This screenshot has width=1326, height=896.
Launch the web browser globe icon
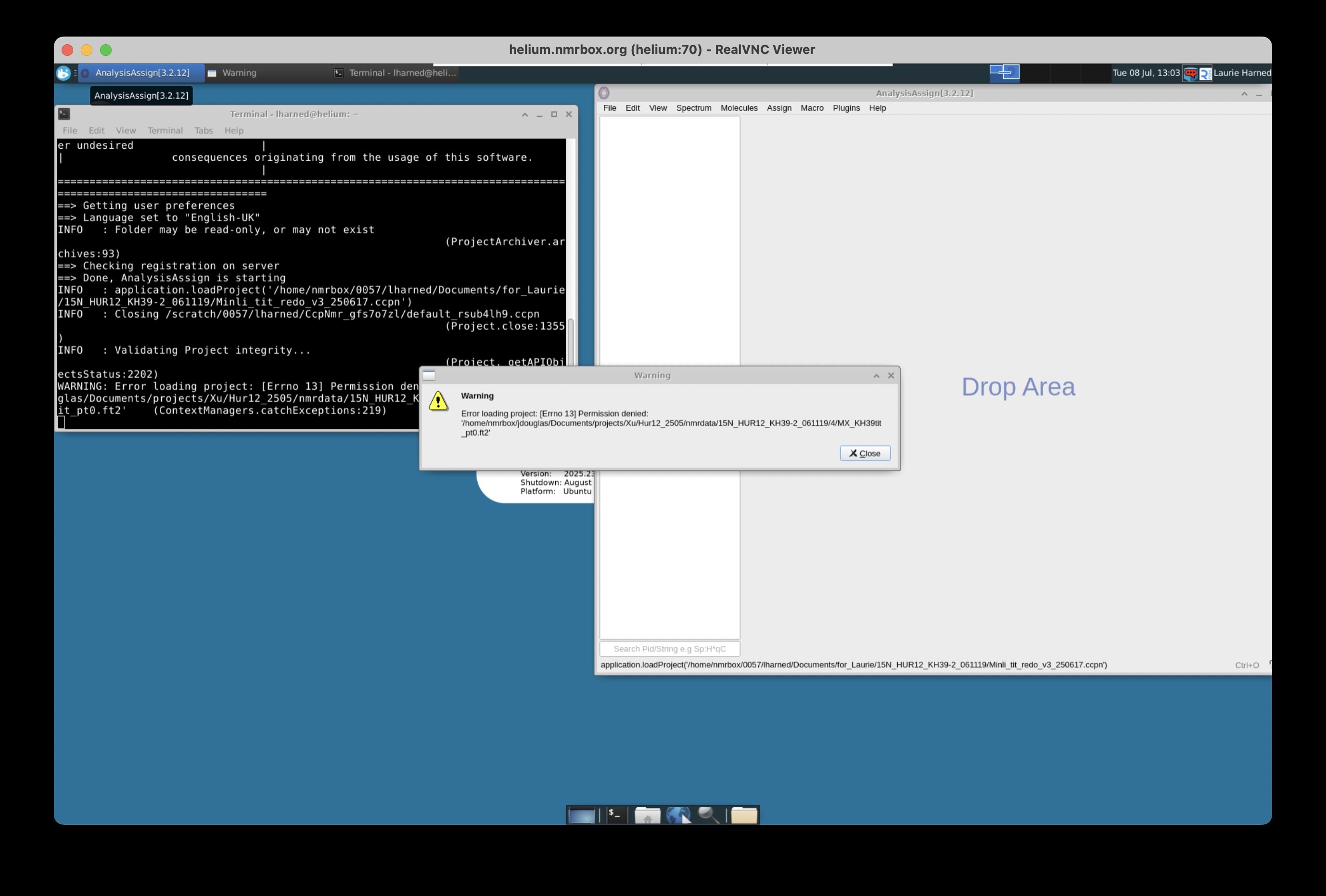coord(678,816)
